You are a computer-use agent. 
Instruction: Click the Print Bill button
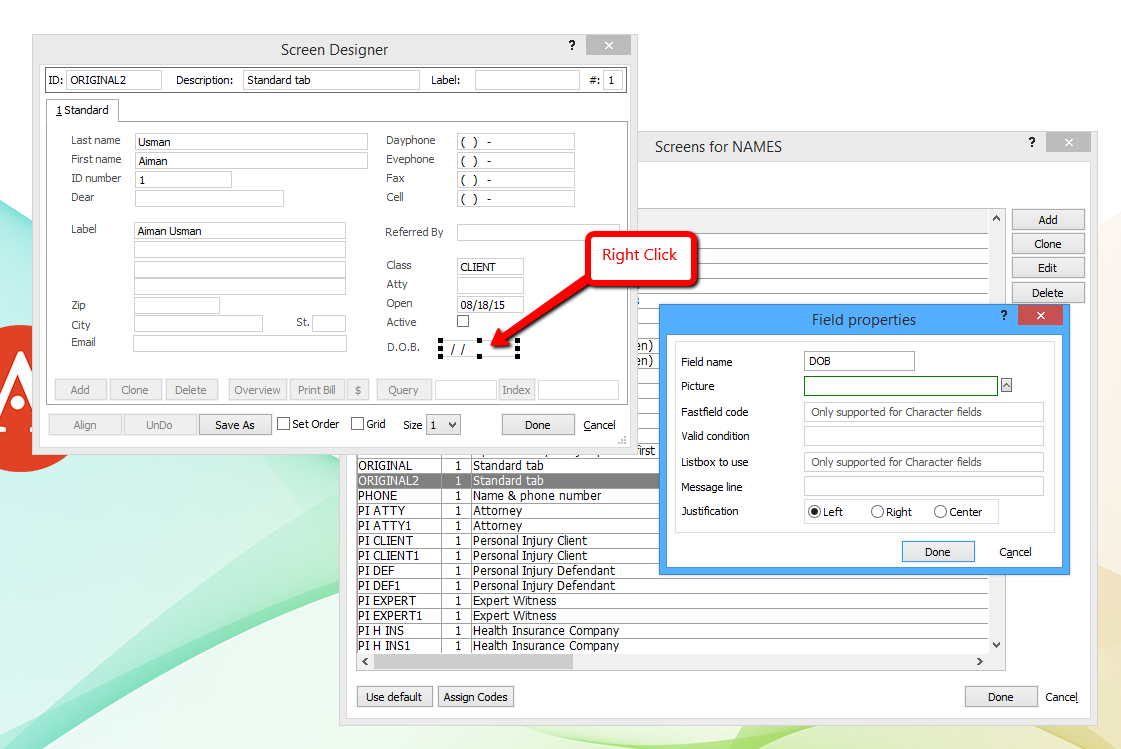click(319, 389)
